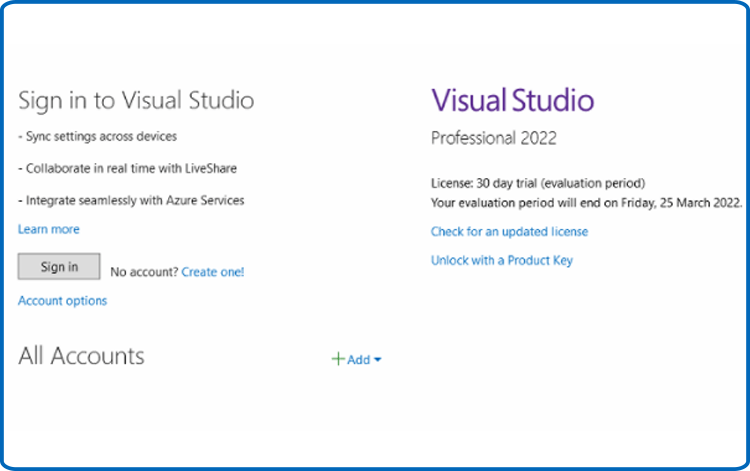
Task: Select the 'All Accounts' heading
Action: coord(81,356)
